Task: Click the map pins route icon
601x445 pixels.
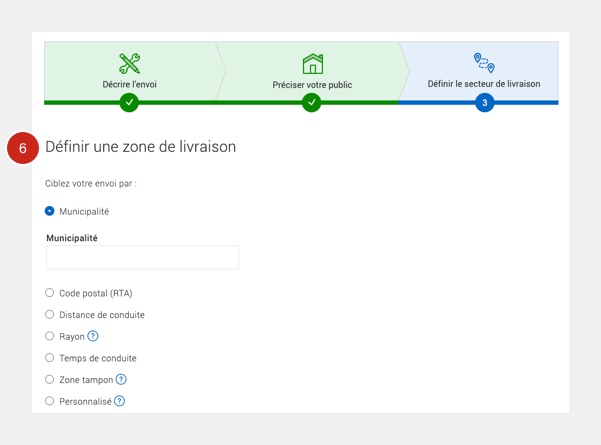Action: coord(484,63)
